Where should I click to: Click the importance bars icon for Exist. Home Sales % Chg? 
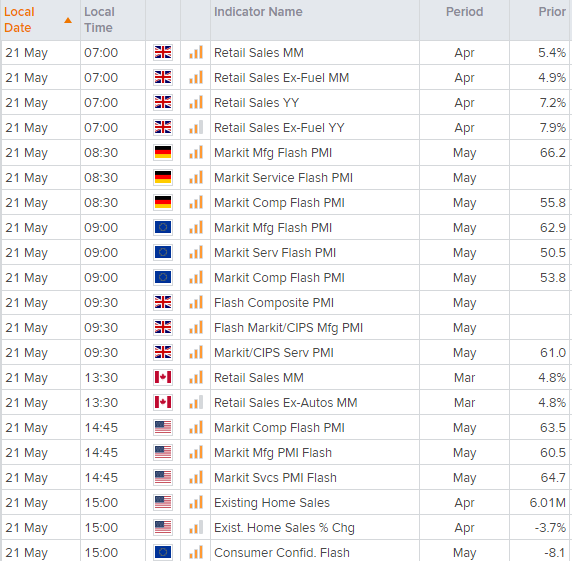pyautogui.click(x=196, y=527)
